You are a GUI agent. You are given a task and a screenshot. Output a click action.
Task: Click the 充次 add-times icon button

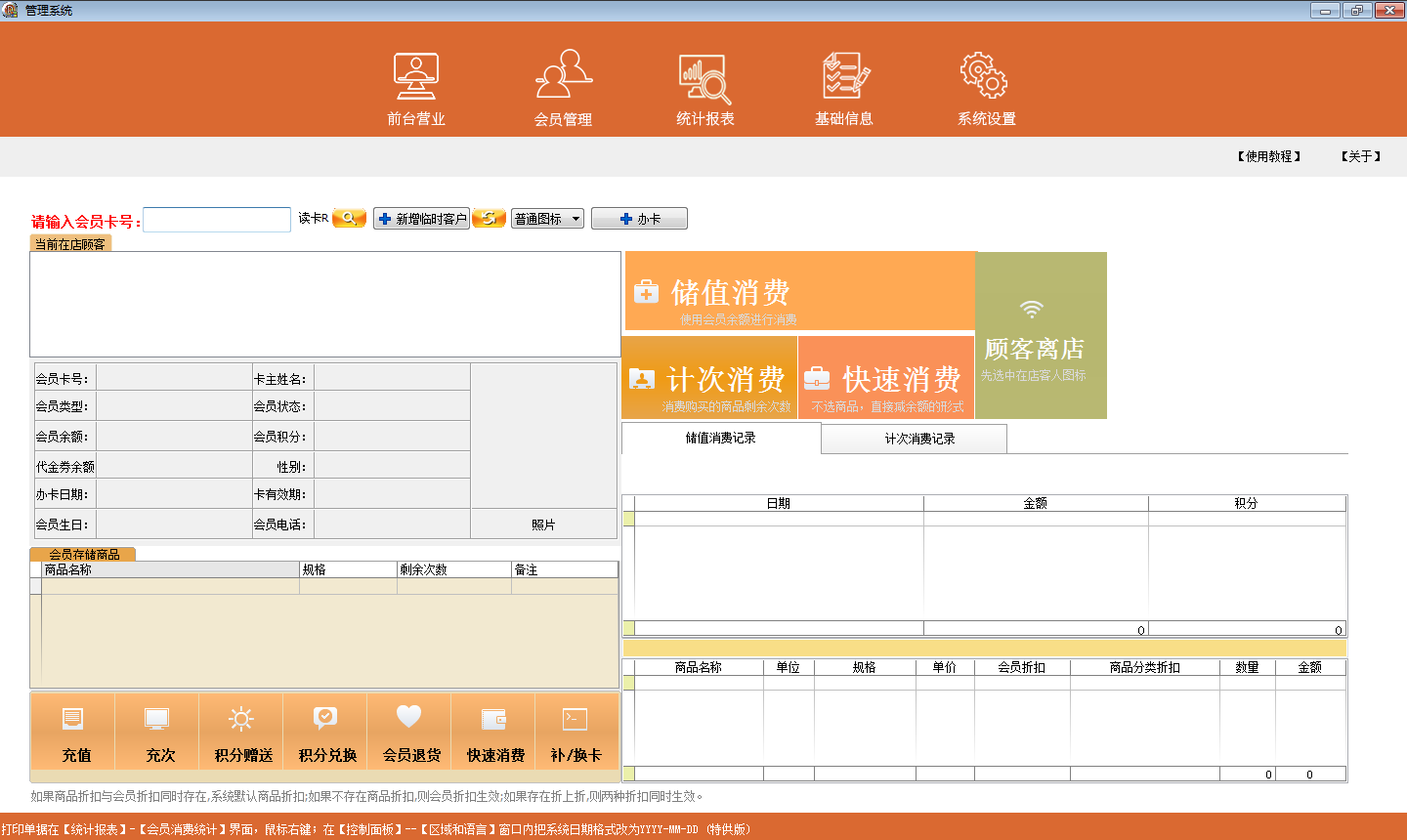pyautogui.click(x=157, y=732)
